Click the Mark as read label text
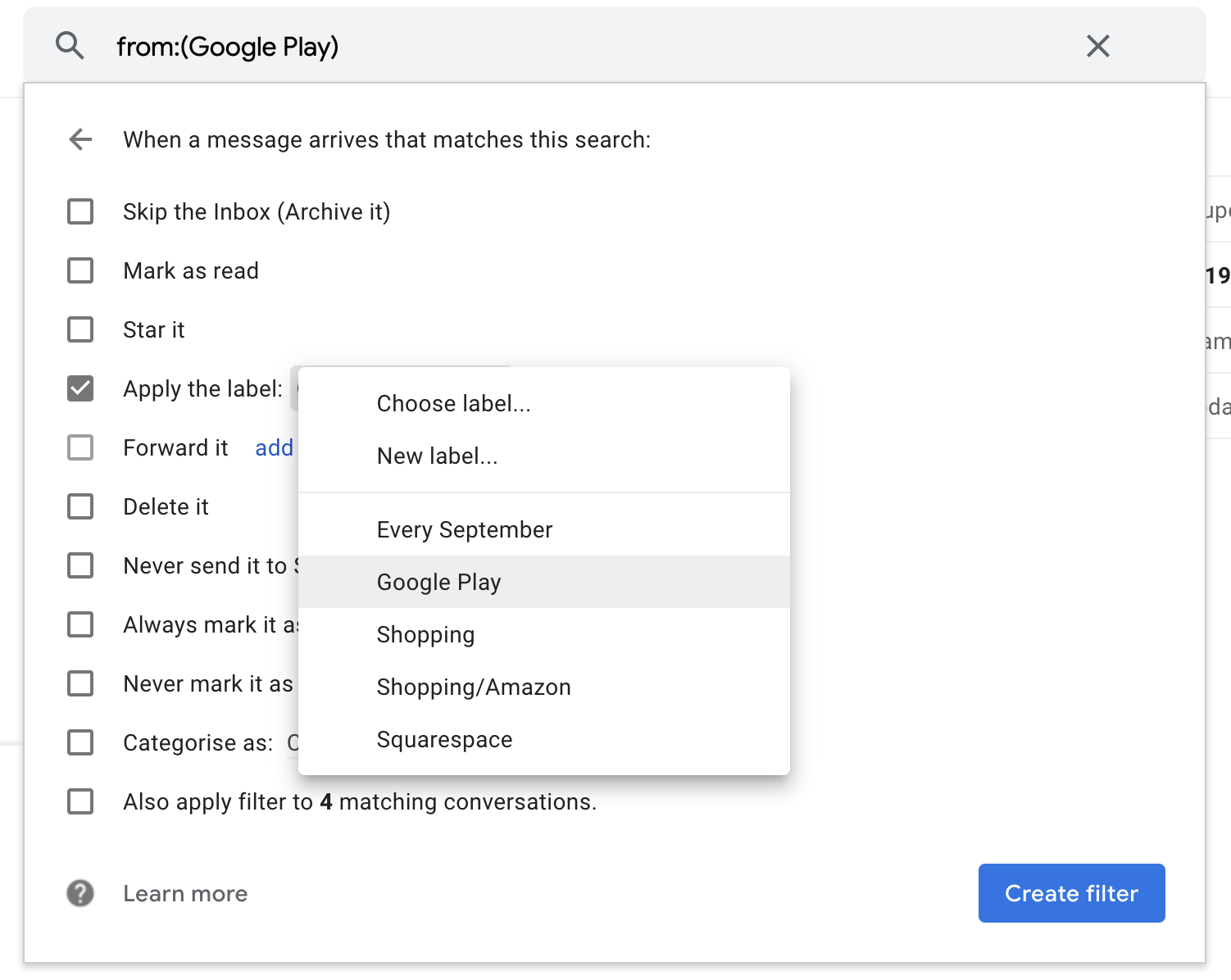This screenshot has height=980, width=1231. coord(191,270)
